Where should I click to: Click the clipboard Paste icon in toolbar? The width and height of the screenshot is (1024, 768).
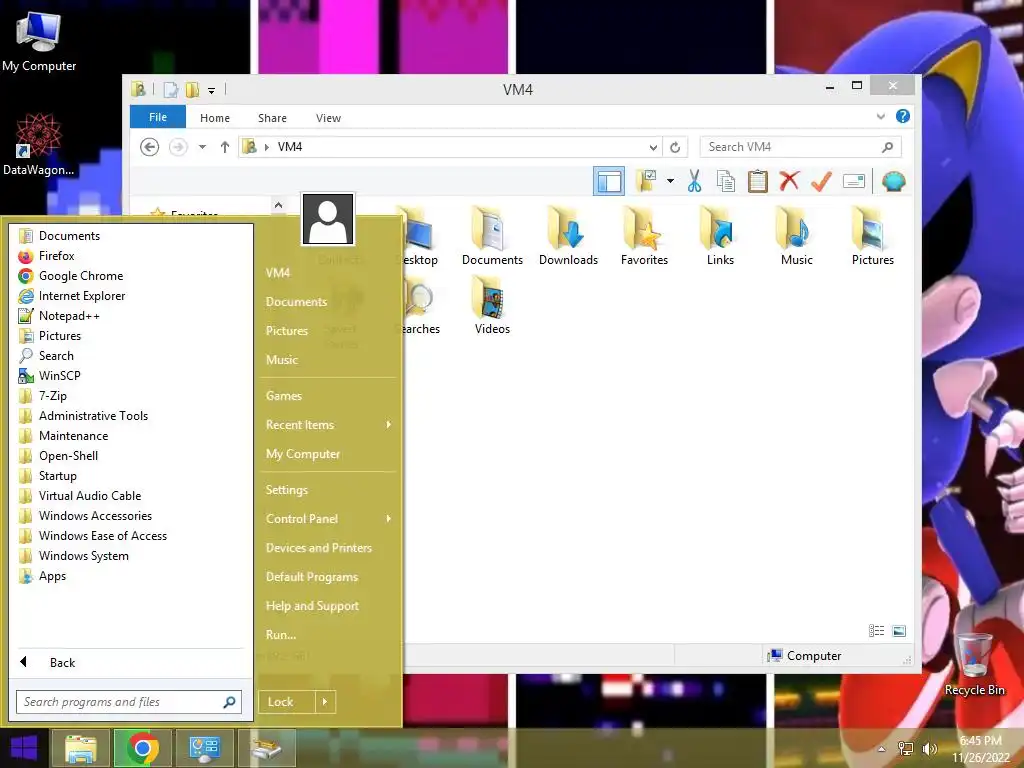tap(758, 181)
